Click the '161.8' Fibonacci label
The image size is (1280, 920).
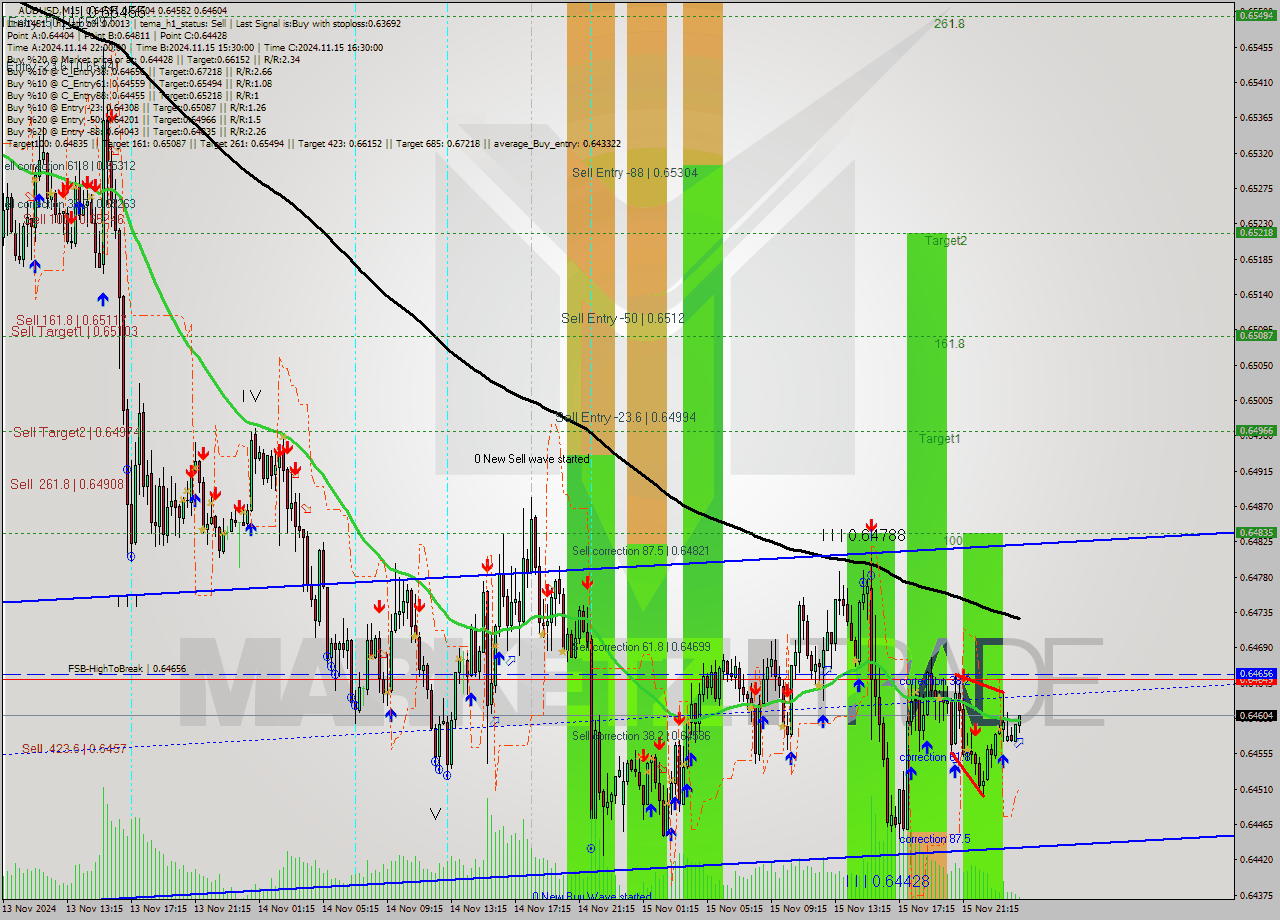click(950, 344)
